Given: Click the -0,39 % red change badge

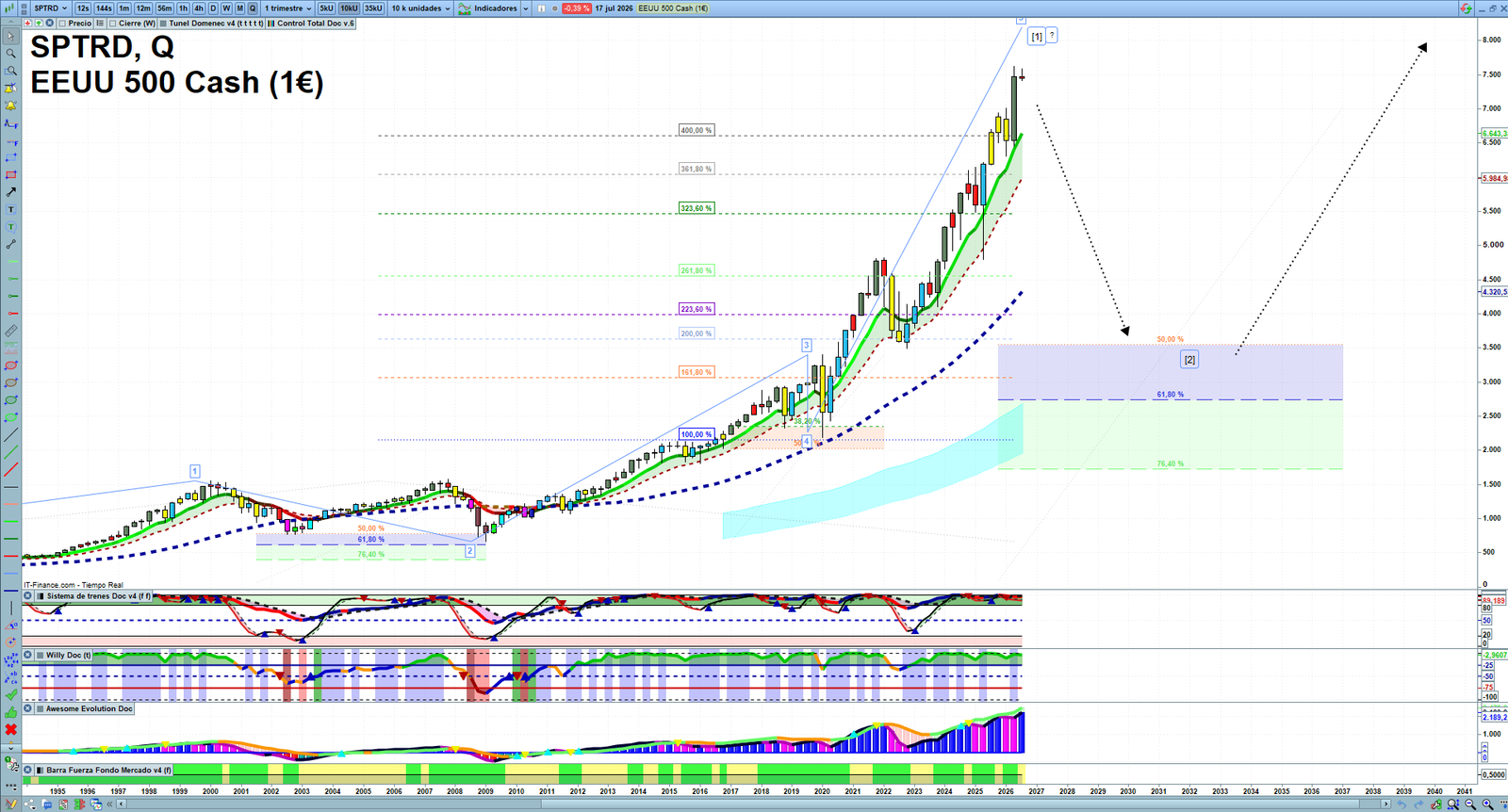Looking at the screenshot, I should tap(577, 8).
